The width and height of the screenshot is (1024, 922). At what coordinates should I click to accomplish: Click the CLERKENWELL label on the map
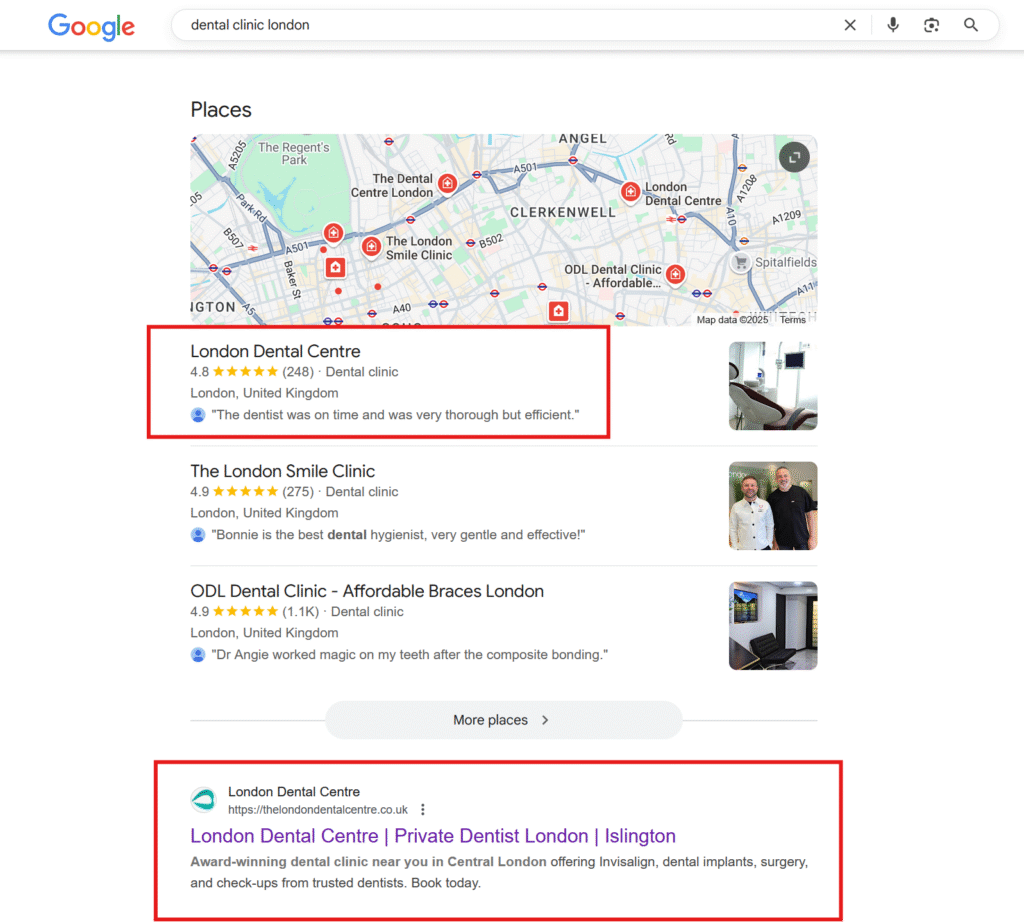tap(562, 212)
